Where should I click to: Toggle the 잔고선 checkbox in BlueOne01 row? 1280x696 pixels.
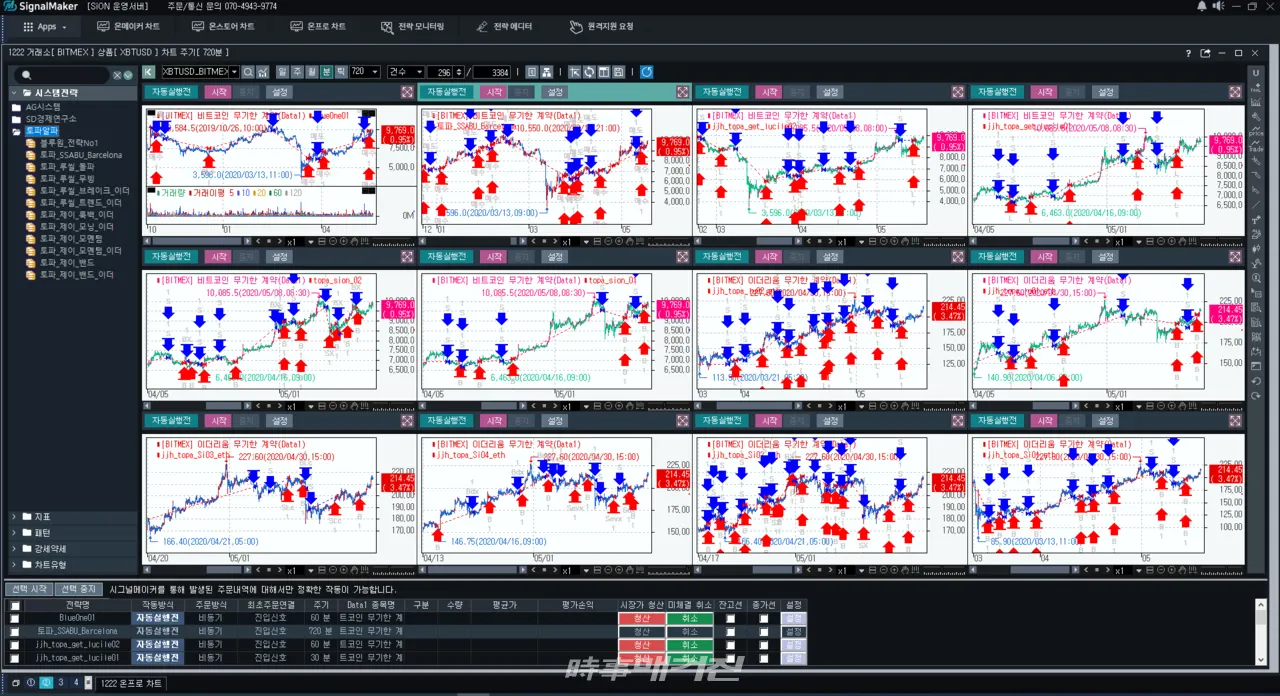(x=731, y=618)
